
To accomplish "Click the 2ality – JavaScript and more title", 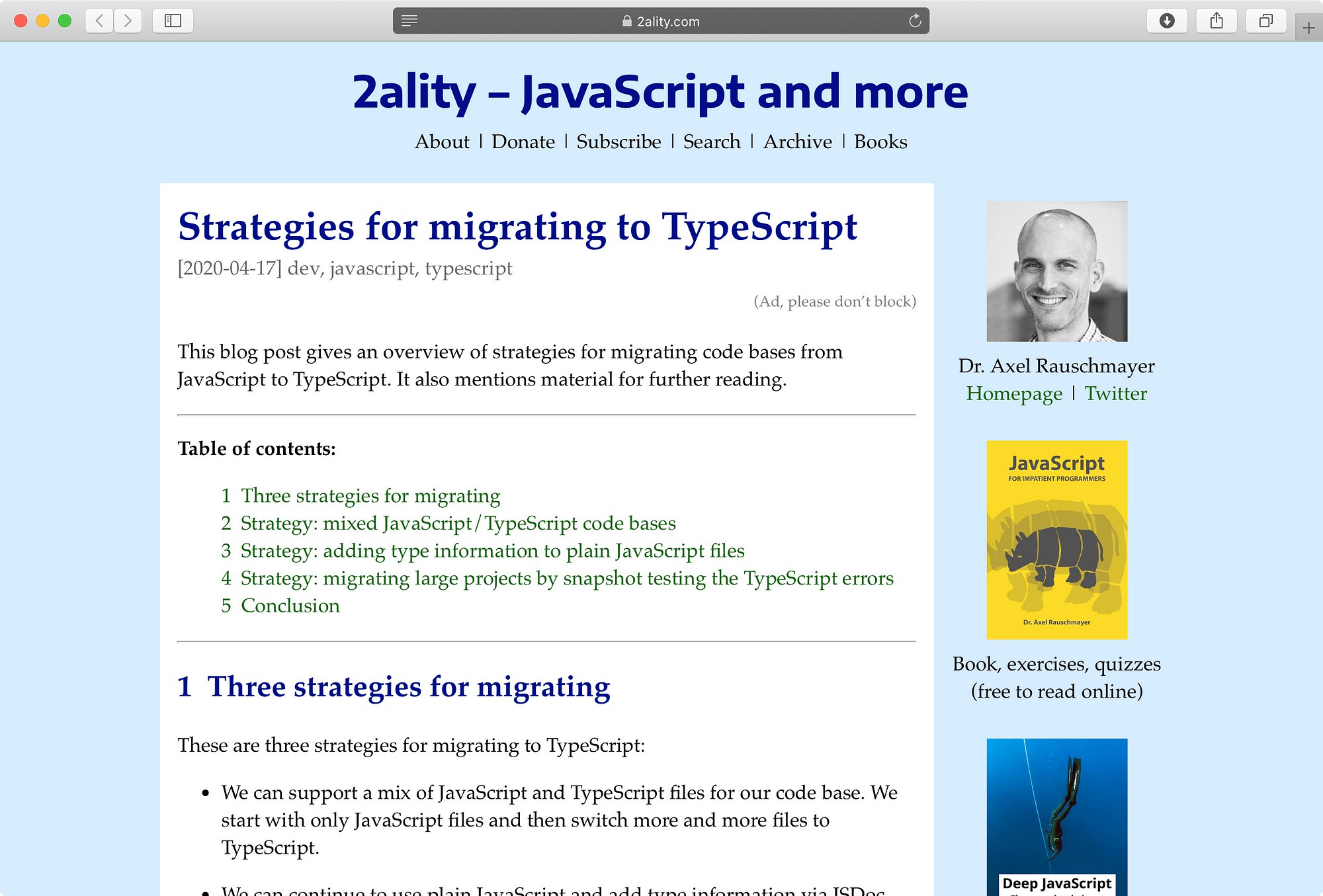I will click(x=660, y=92).
